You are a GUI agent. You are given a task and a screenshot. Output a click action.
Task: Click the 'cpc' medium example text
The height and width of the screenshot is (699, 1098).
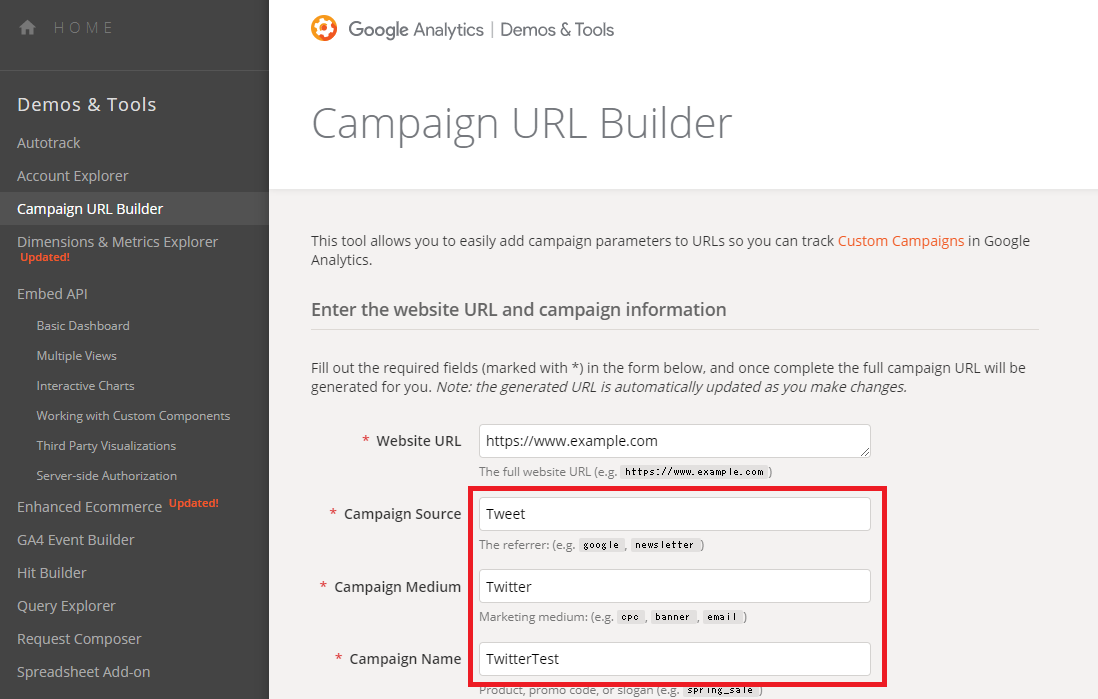[630, 617]
